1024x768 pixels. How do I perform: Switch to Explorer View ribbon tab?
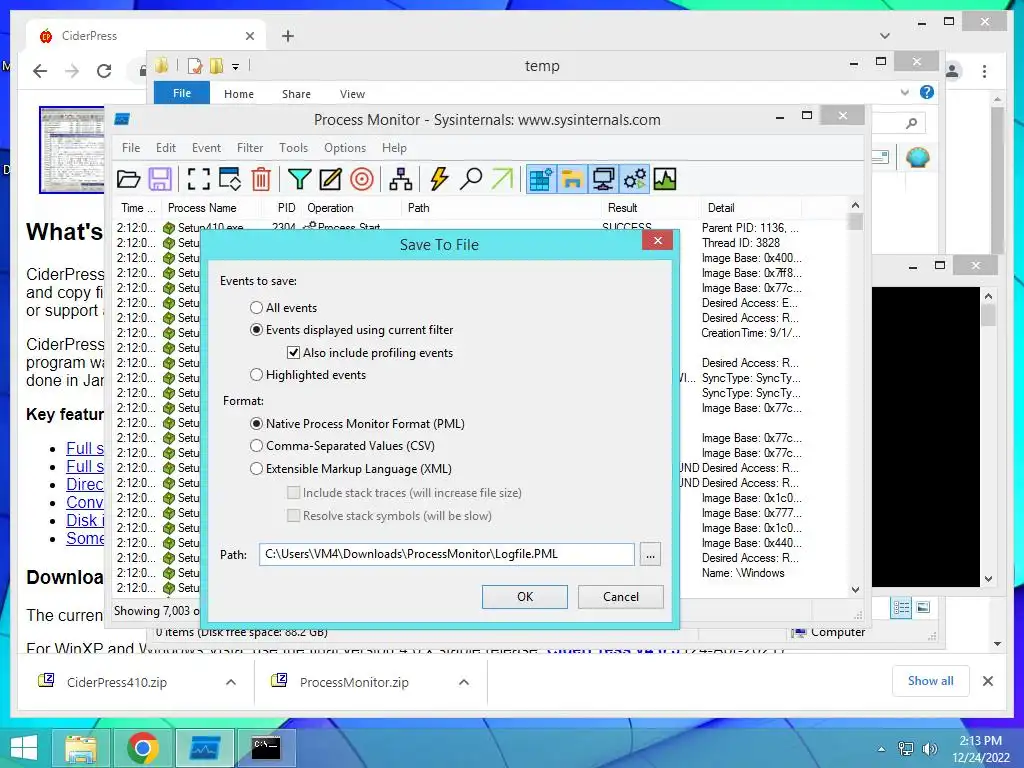click(352, 94)
